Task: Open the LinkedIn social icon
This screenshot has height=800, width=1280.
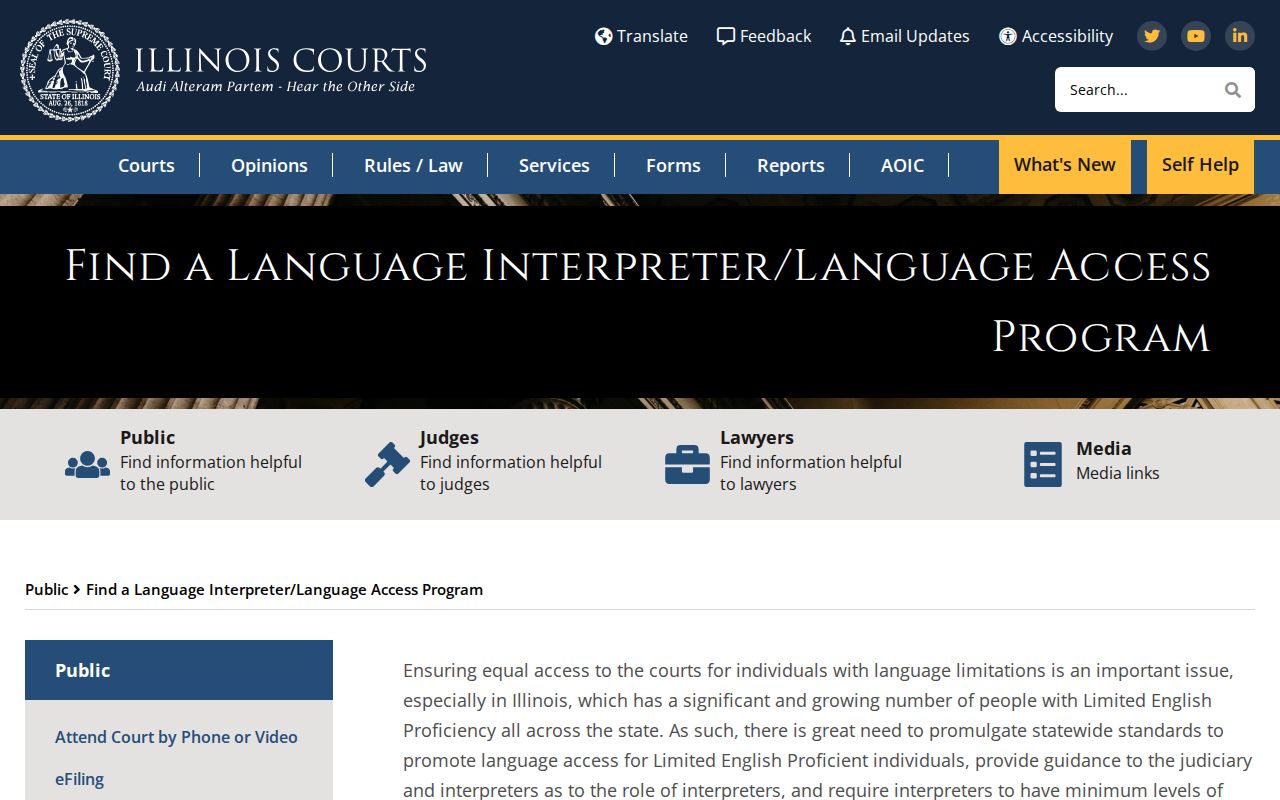Action: click(x=1240, y=36)
